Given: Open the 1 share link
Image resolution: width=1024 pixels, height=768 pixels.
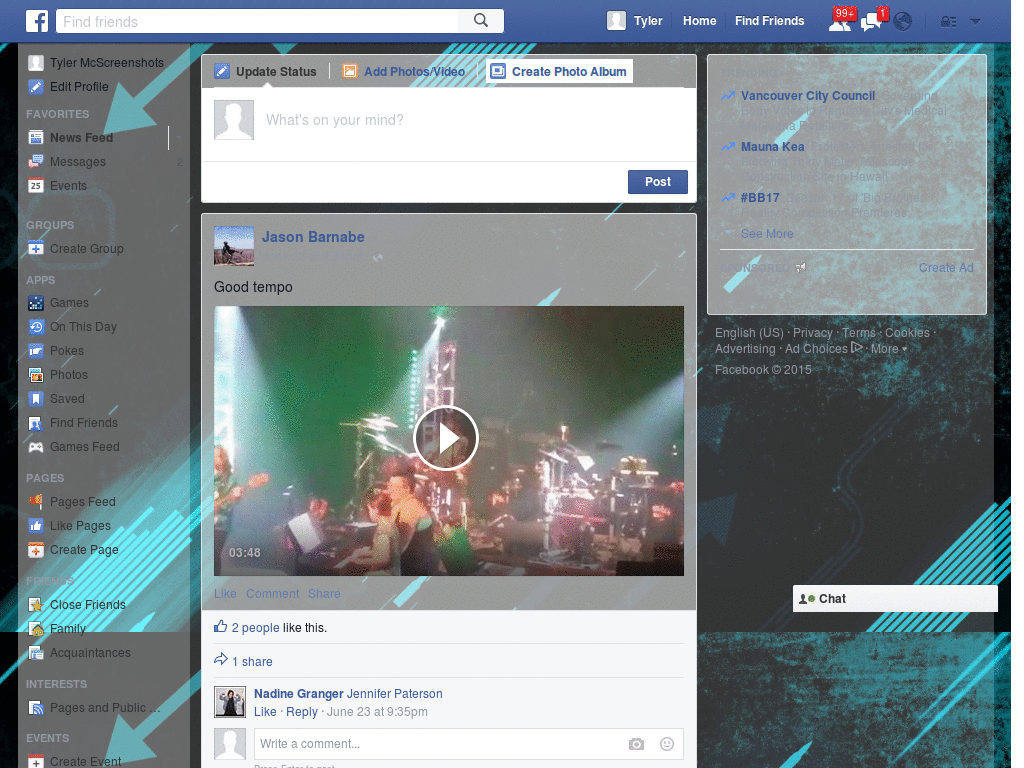Looking at the screenshot, I should tap(252, 662).
